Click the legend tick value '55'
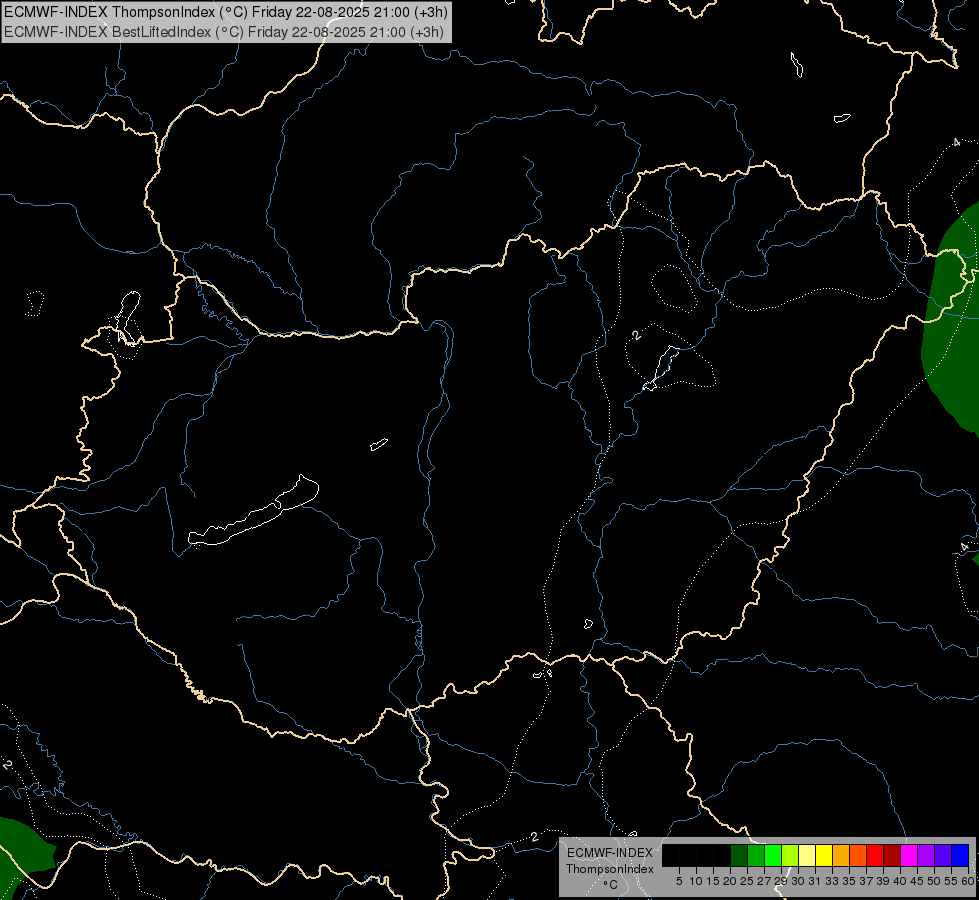This screenshot has height=900, width=979. point(951,881)
